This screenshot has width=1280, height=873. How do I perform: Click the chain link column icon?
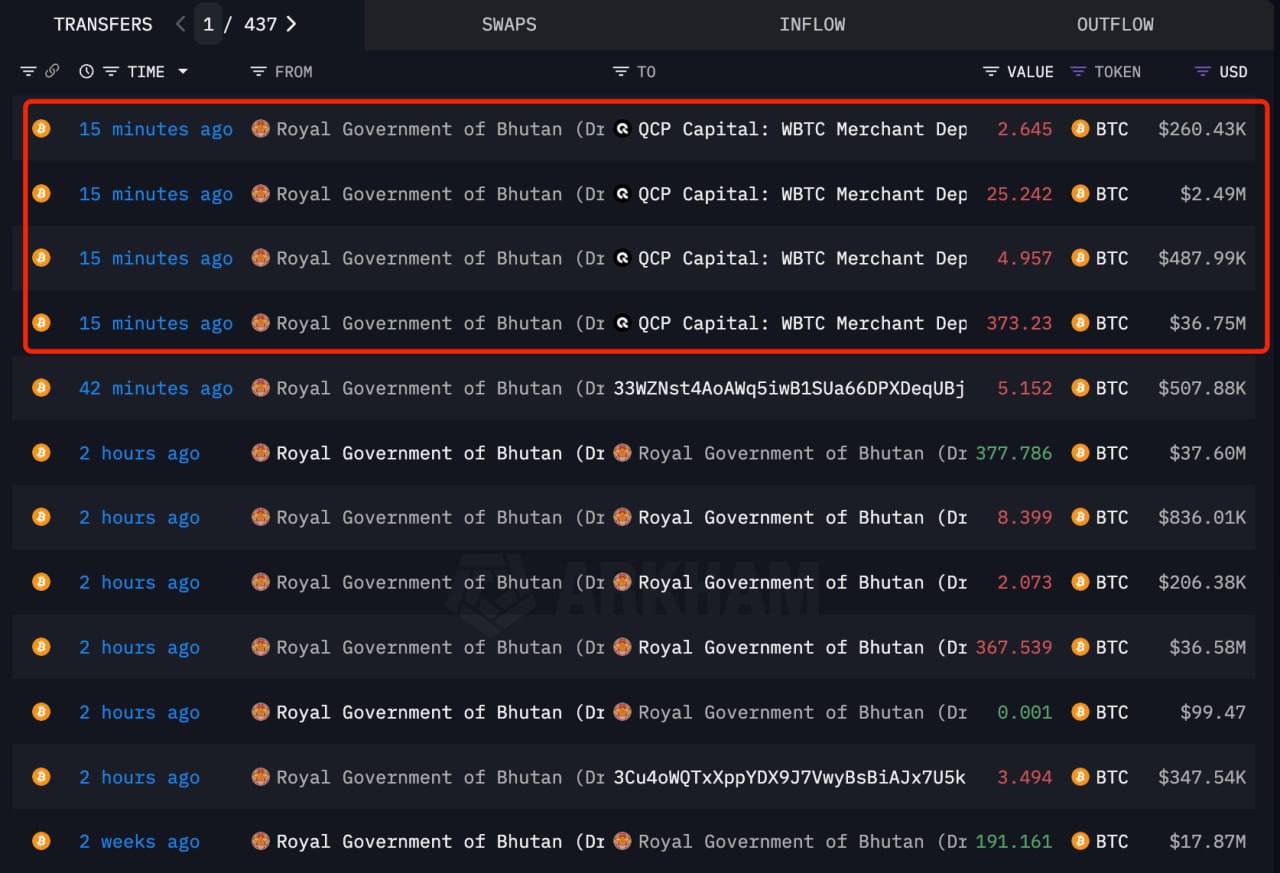[52, 72]
